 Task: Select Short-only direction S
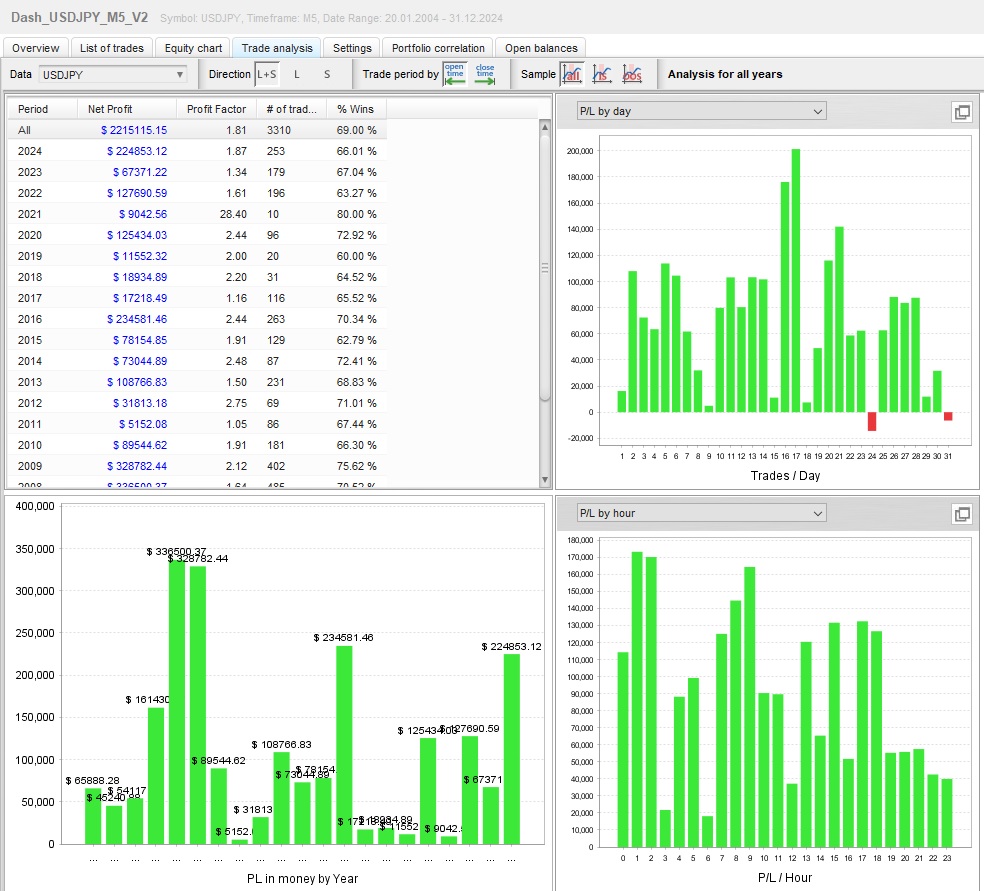point(326,74)
